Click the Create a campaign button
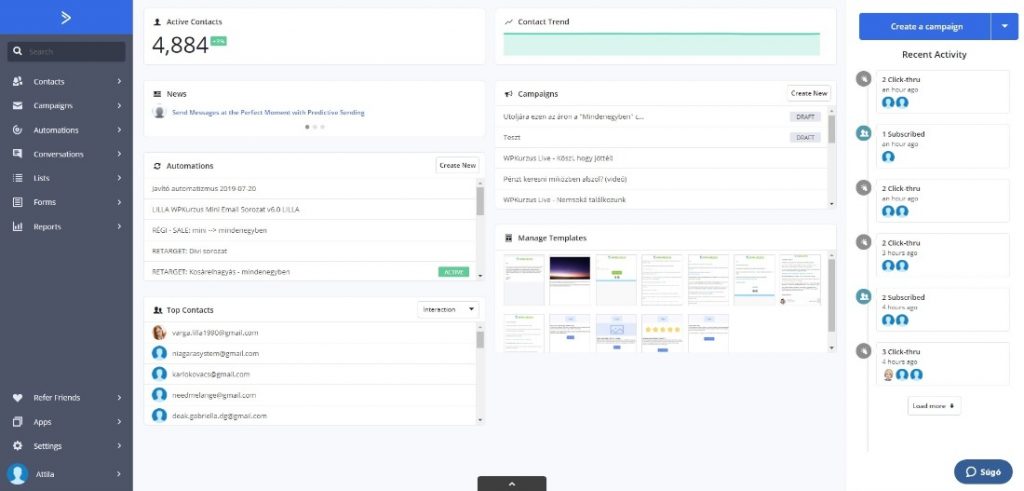The image size is (1024, 491). tap(925, 26)
